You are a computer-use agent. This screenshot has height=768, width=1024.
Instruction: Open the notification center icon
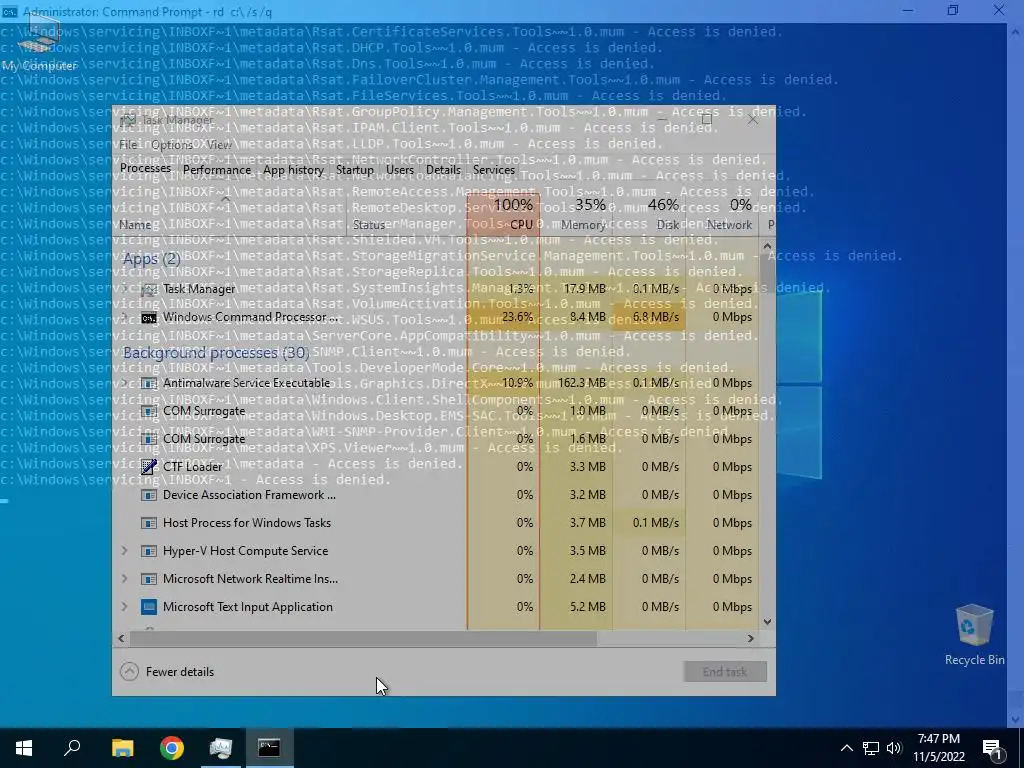click(x=992, y=749)
